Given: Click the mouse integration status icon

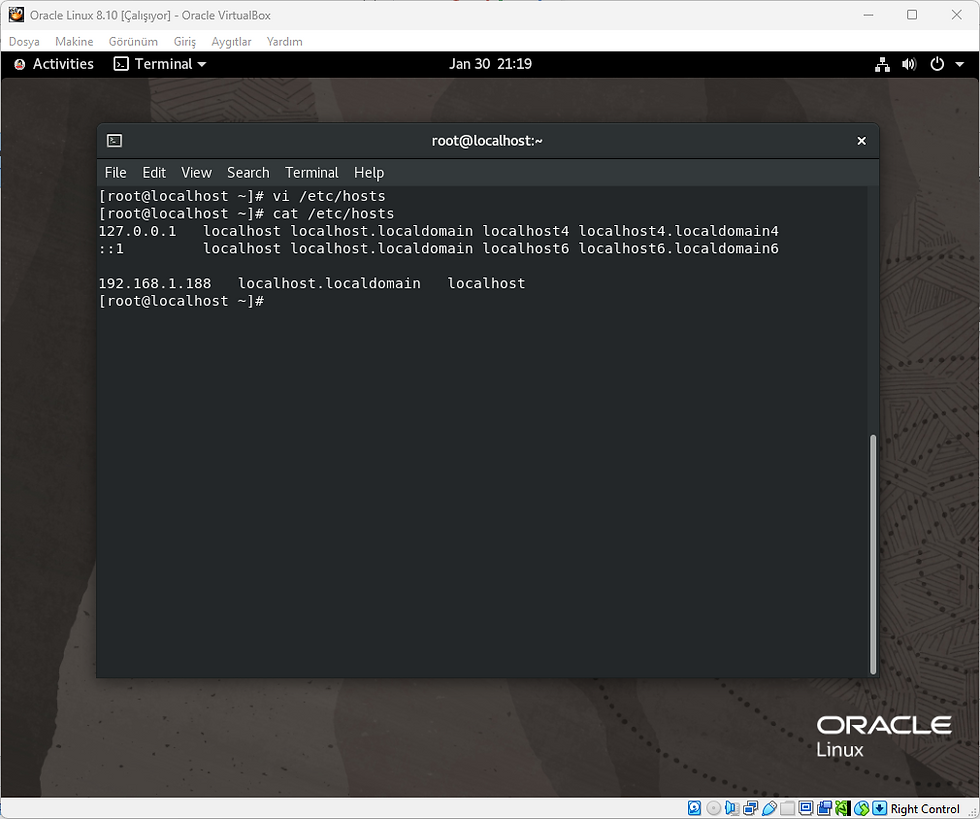Looking at the screenshot, I should click(862, 808).
